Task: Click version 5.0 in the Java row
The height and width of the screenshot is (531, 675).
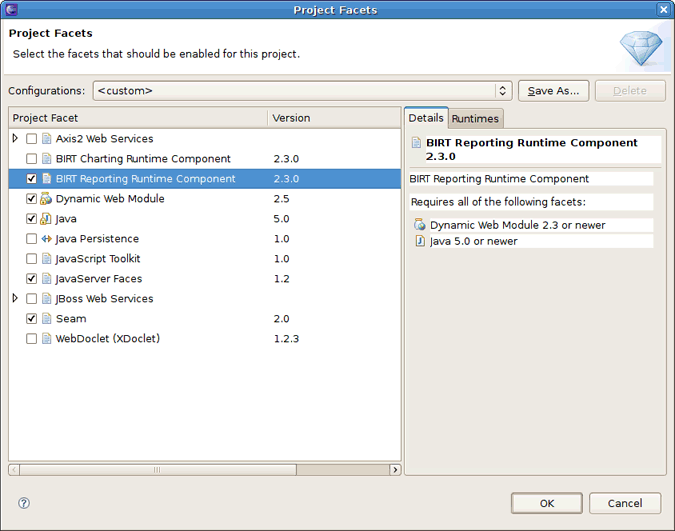Action: [282, 219]
